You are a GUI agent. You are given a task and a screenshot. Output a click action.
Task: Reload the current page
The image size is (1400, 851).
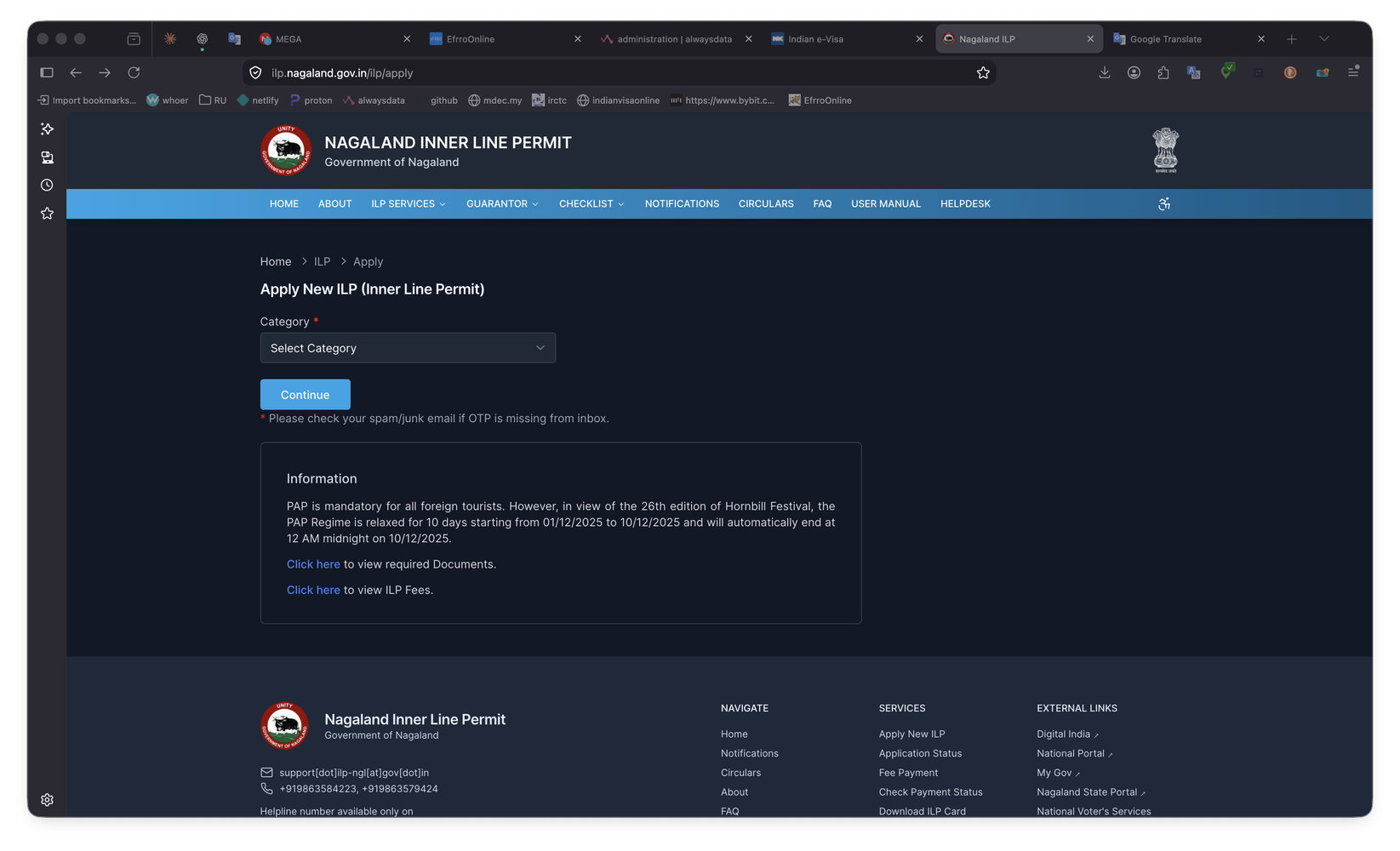pyautogui.click(x=134, y=73)
